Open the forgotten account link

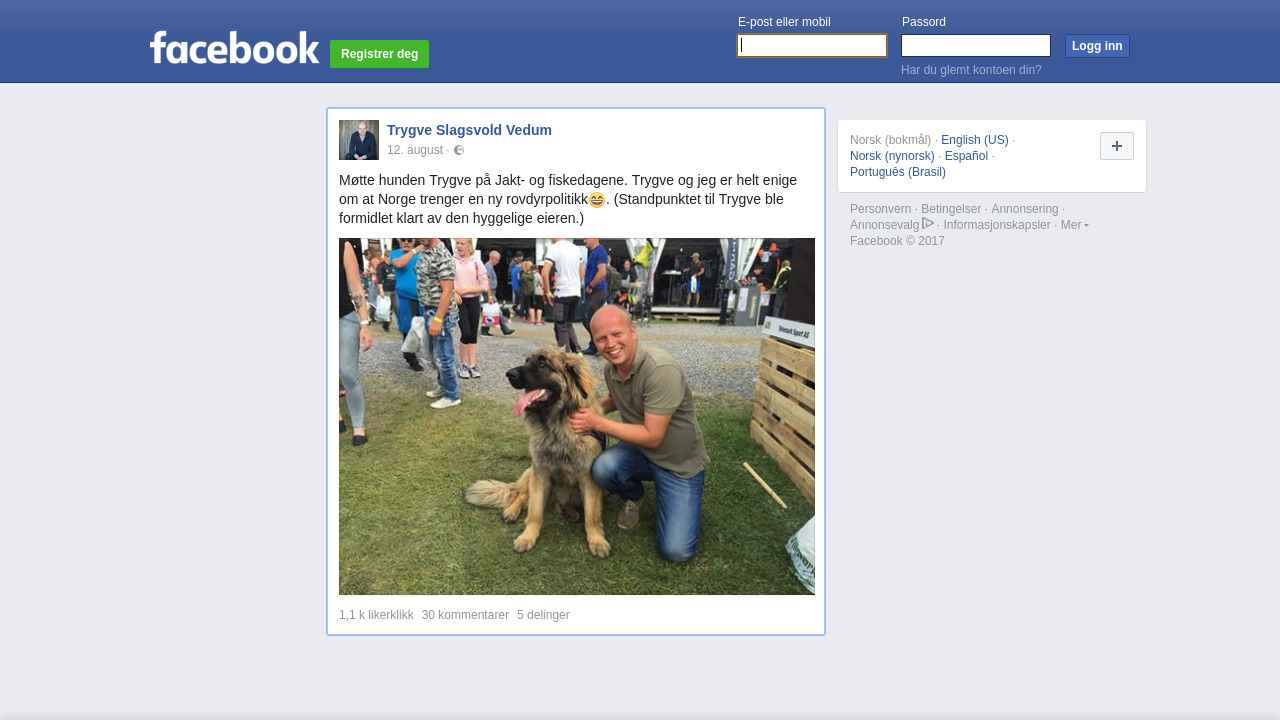click(x=971, y=70)
